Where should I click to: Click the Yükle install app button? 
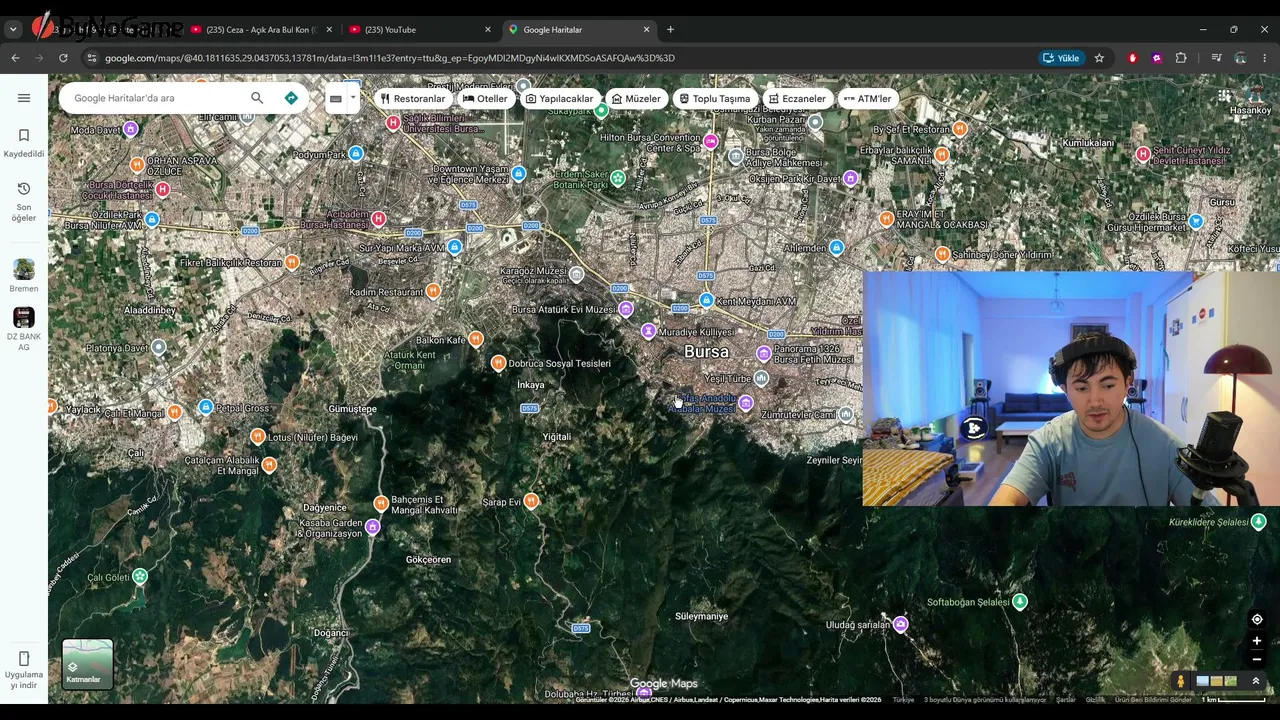click(x=1061, y=58)
